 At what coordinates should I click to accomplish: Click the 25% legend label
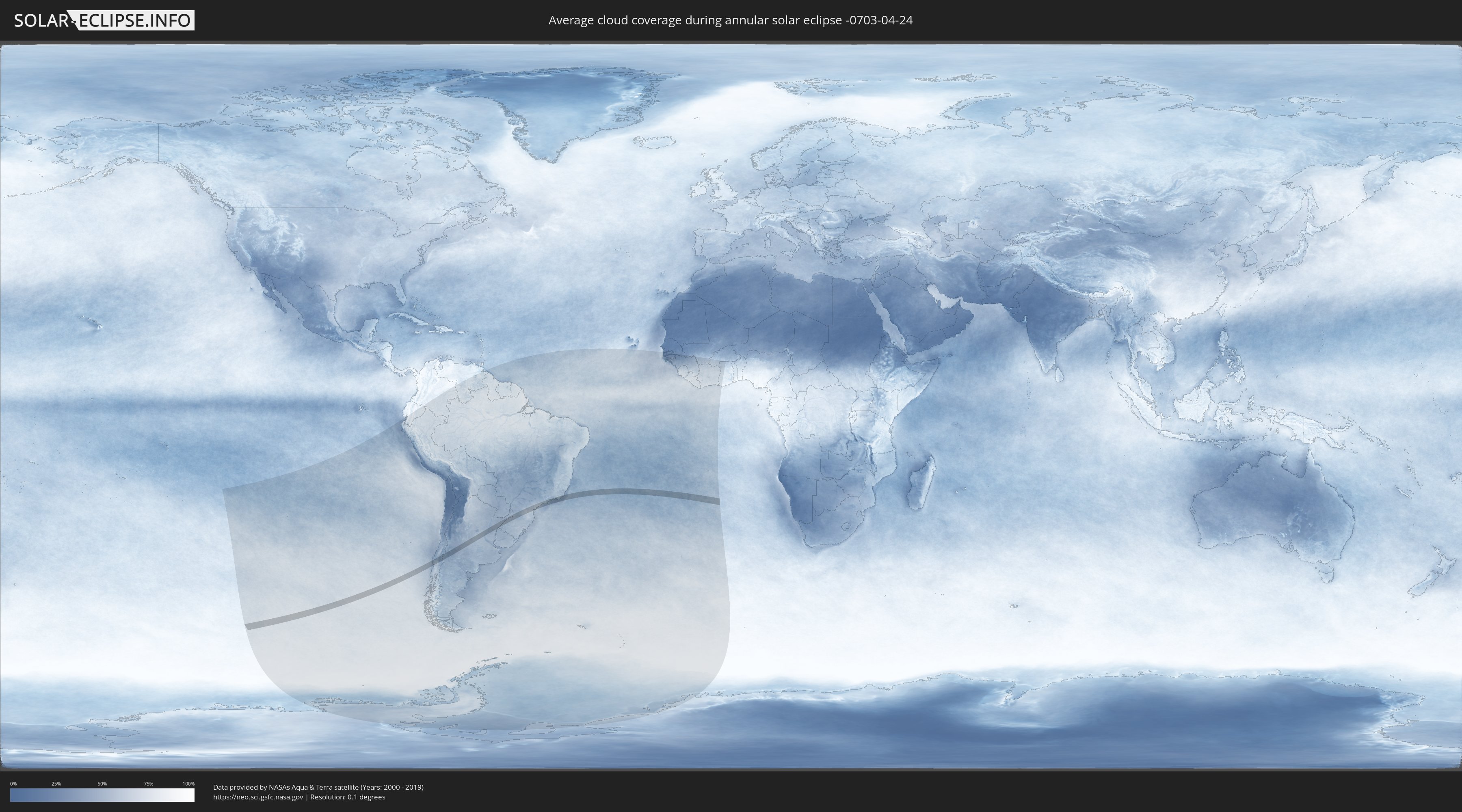(56, 784)
